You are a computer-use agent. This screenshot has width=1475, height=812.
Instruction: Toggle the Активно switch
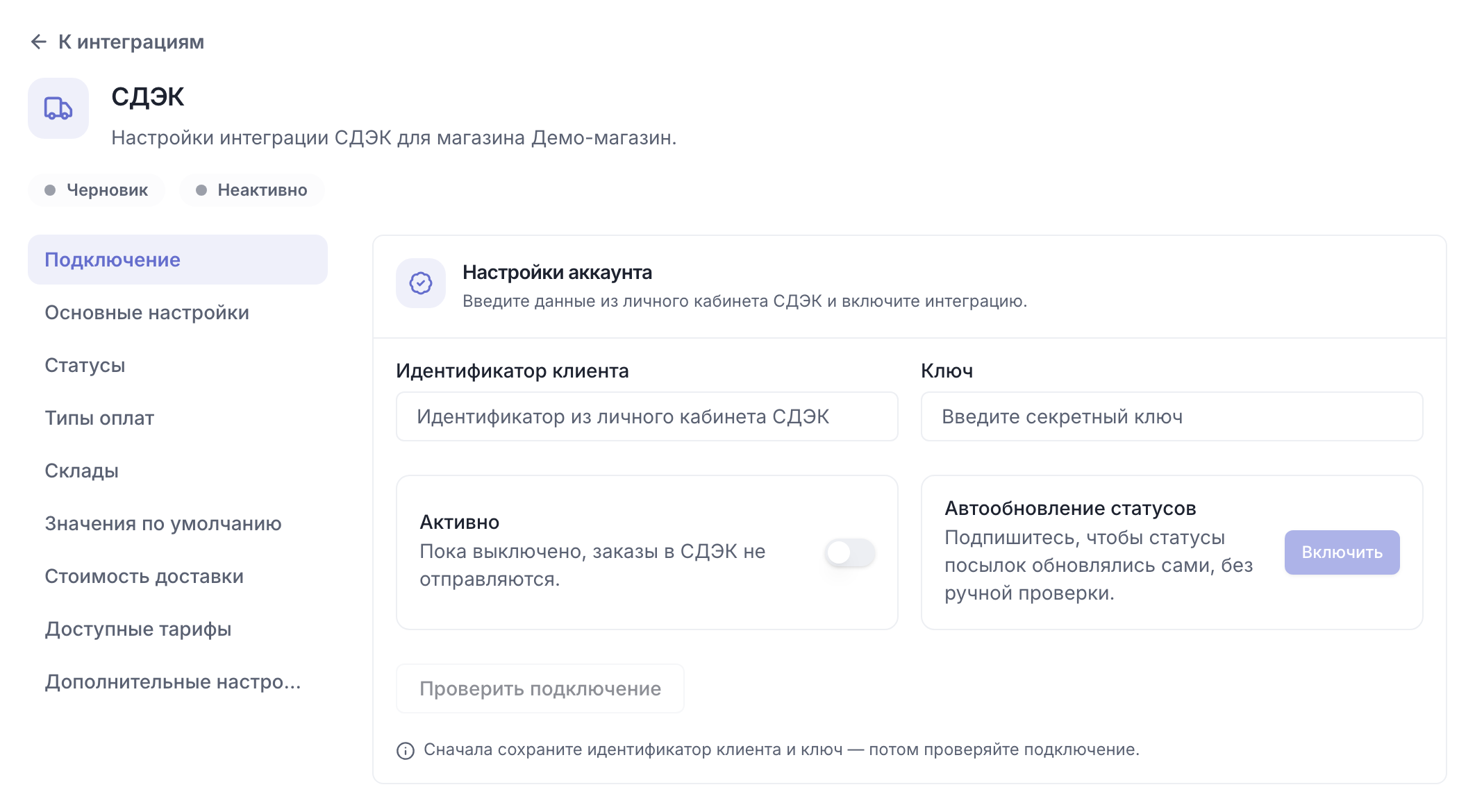(x=850, y=552)
